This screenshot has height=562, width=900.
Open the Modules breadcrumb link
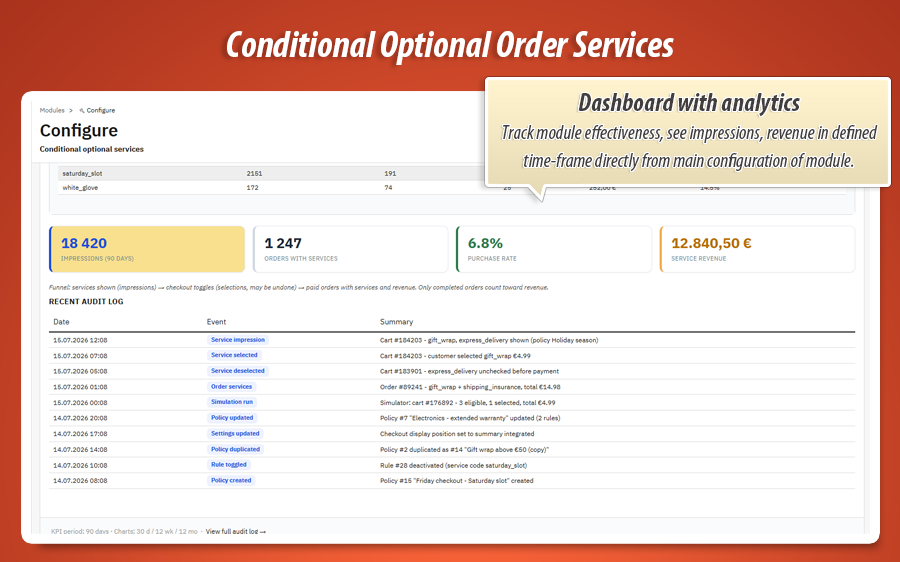click(52, 110)
